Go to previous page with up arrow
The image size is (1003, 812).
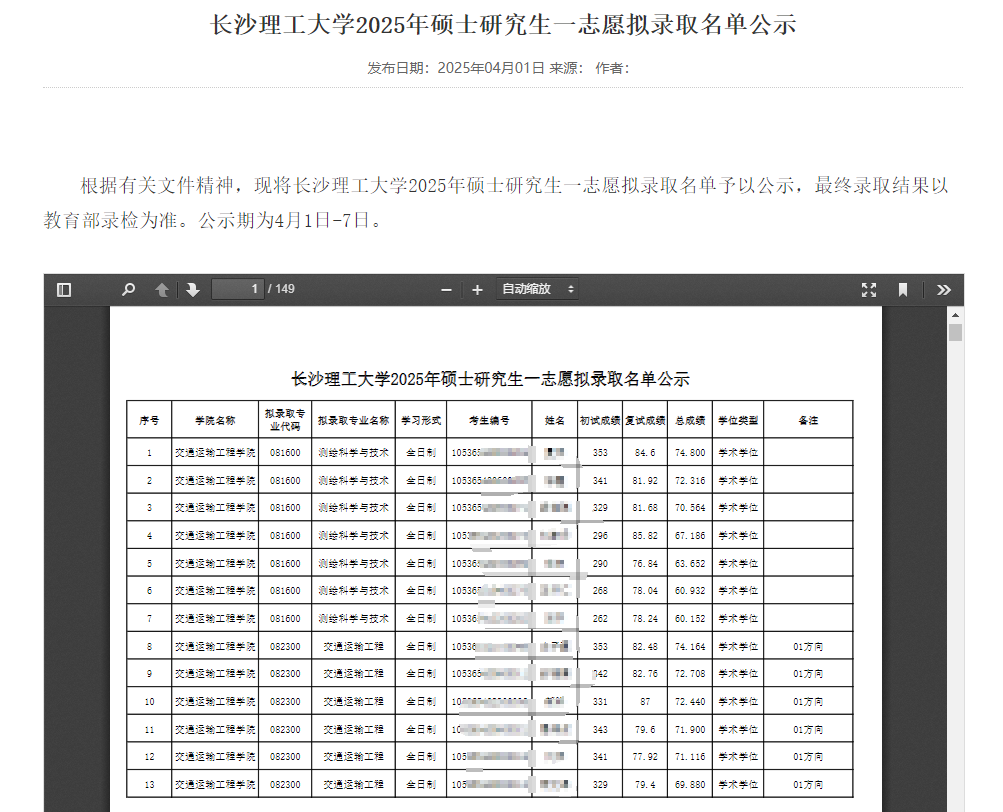click(x=162, y=290)
